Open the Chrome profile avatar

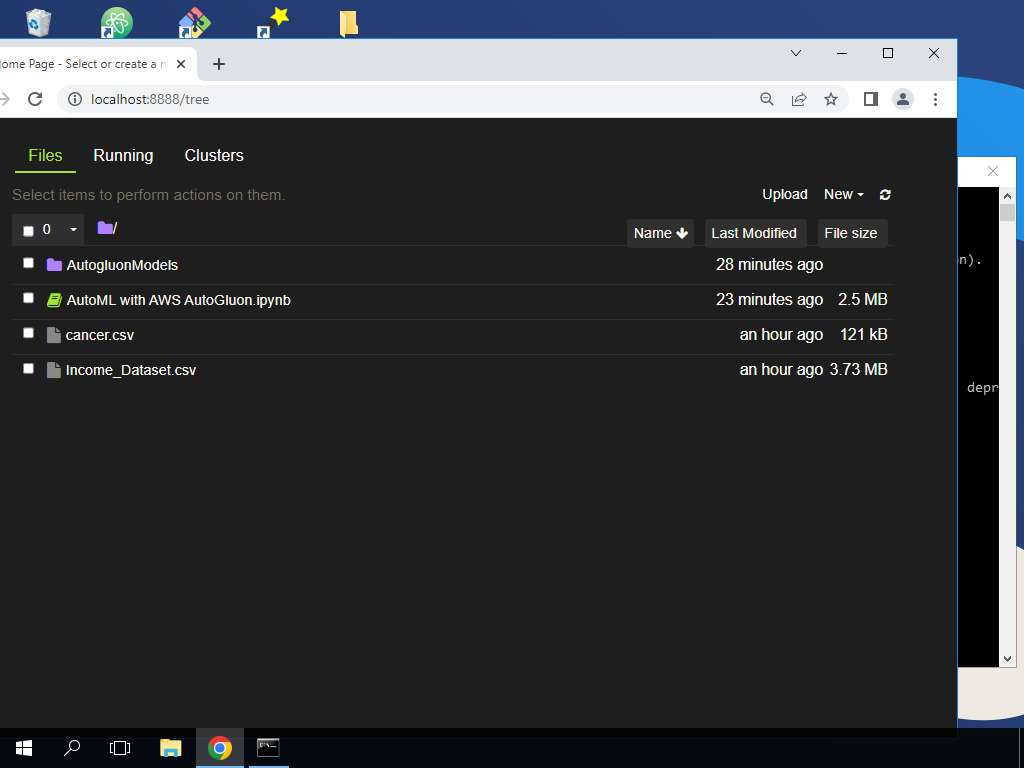[903, 99]
